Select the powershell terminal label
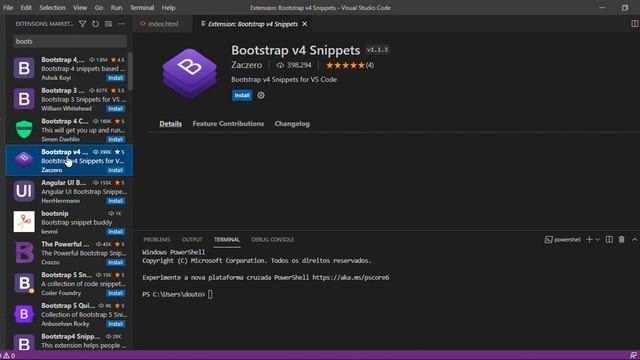 (x=562, y=240)
